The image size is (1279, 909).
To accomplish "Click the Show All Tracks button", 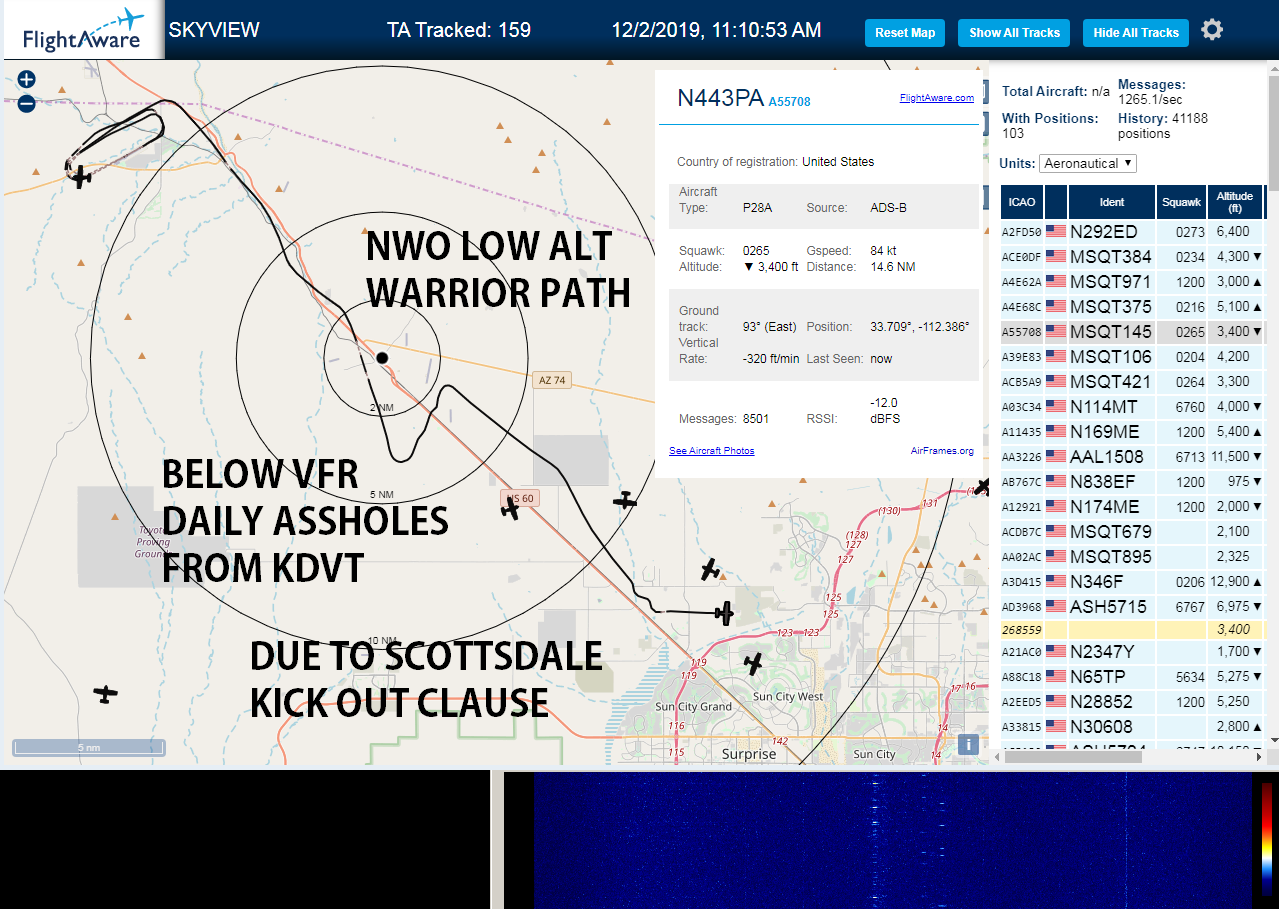I will [x=1014, y=33].
